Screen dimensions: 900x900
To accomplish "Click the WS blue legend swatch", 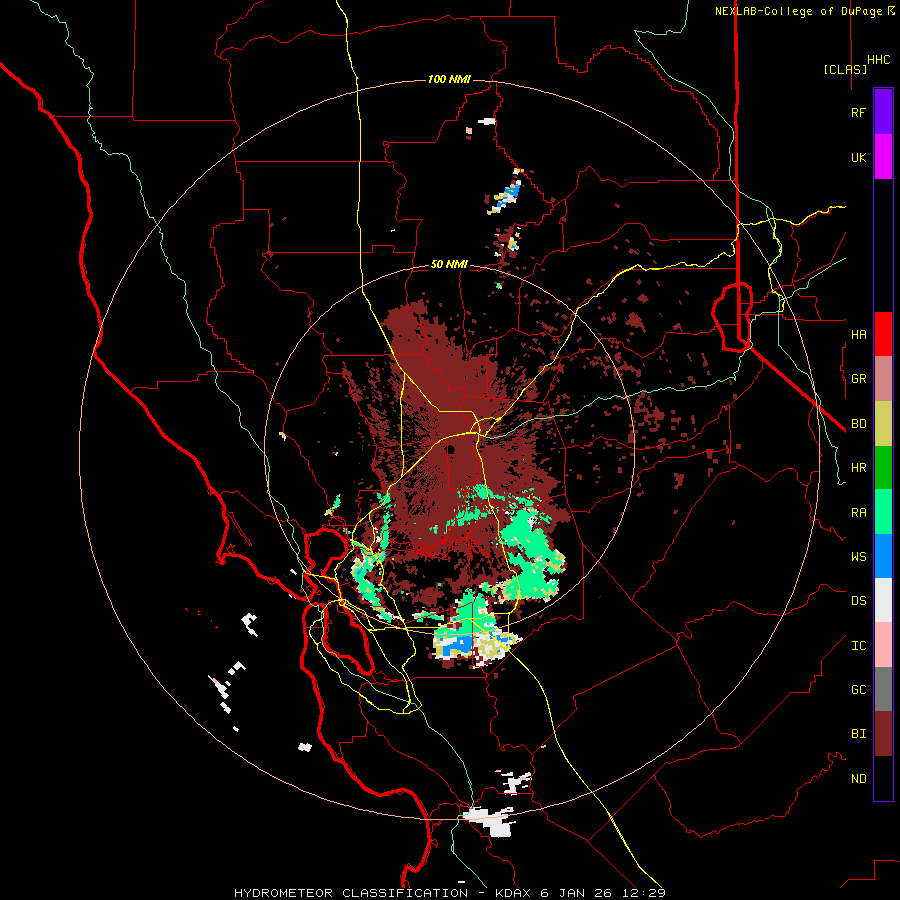I will point(883,556).
